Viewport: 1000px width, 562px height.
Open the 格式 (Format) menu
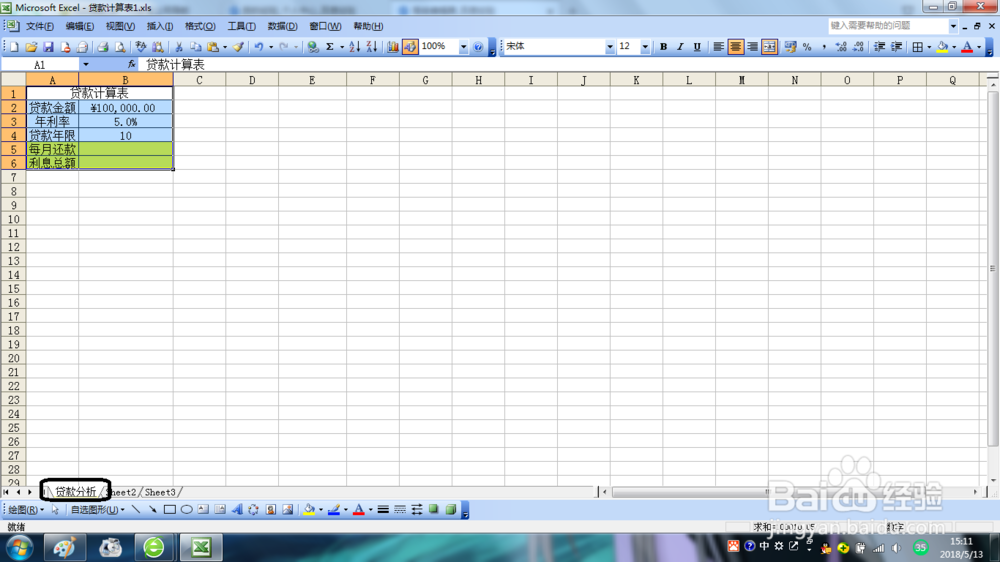click(200, 26)
